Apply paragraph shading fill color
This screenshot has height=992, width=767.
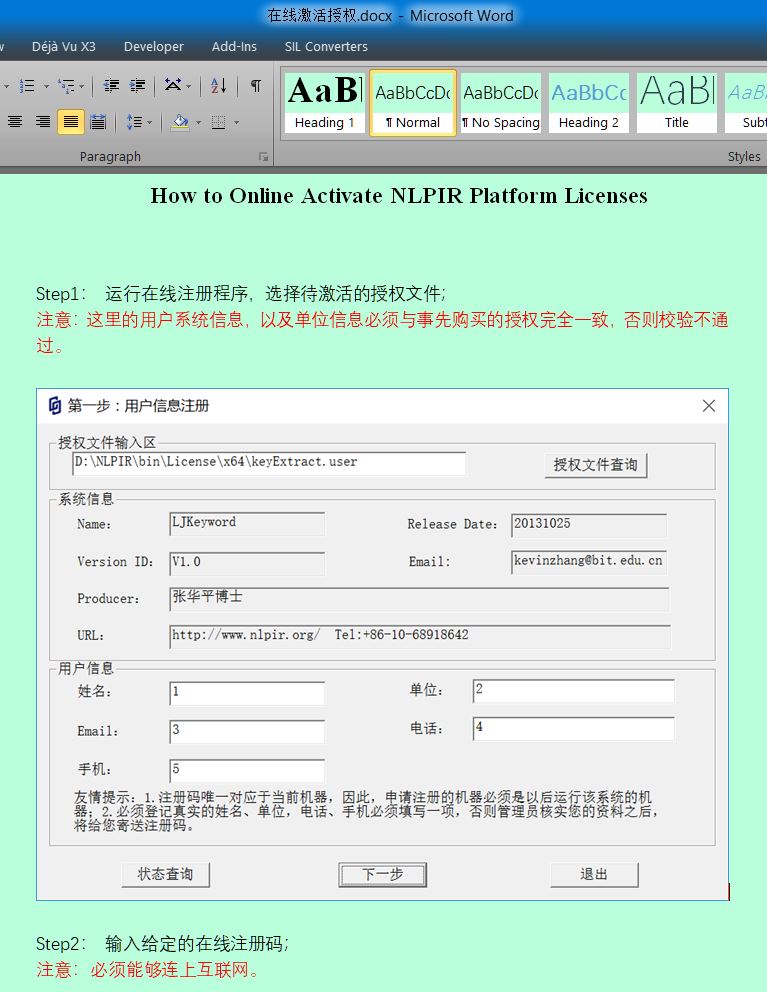point(180,121)
